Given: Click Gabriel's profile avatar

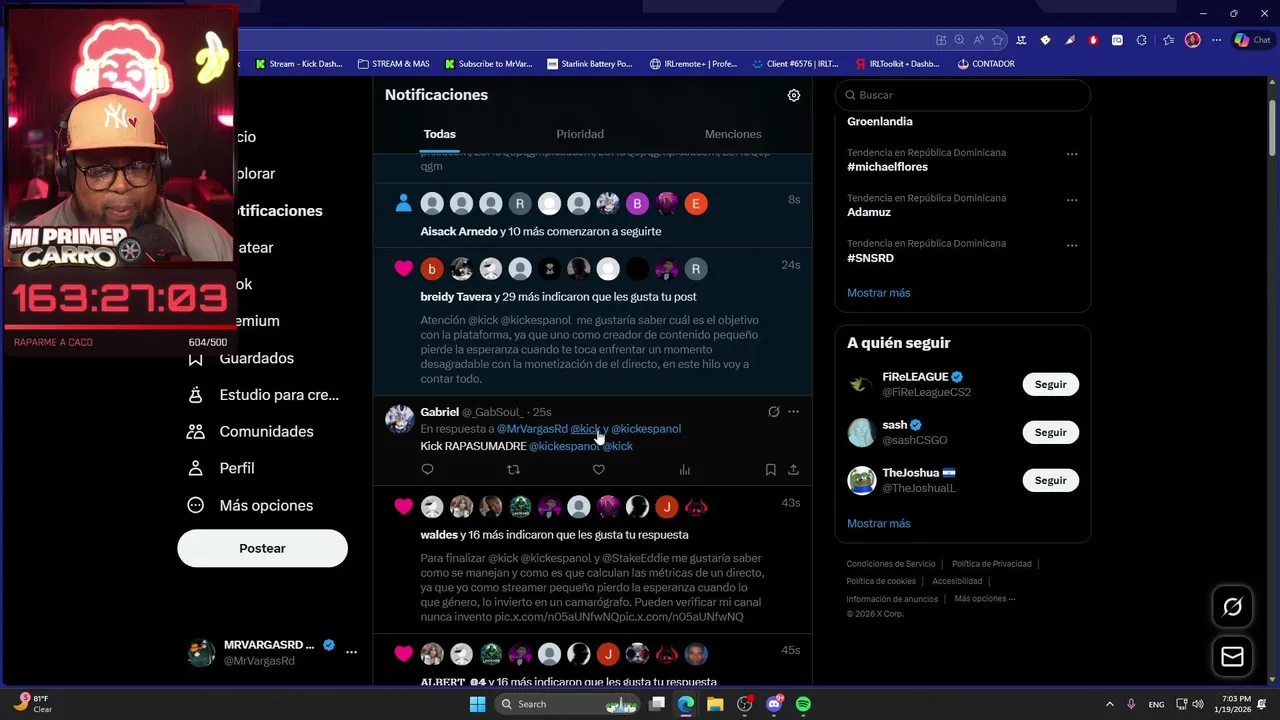Looking at the screenshot, I should (400, 419).
